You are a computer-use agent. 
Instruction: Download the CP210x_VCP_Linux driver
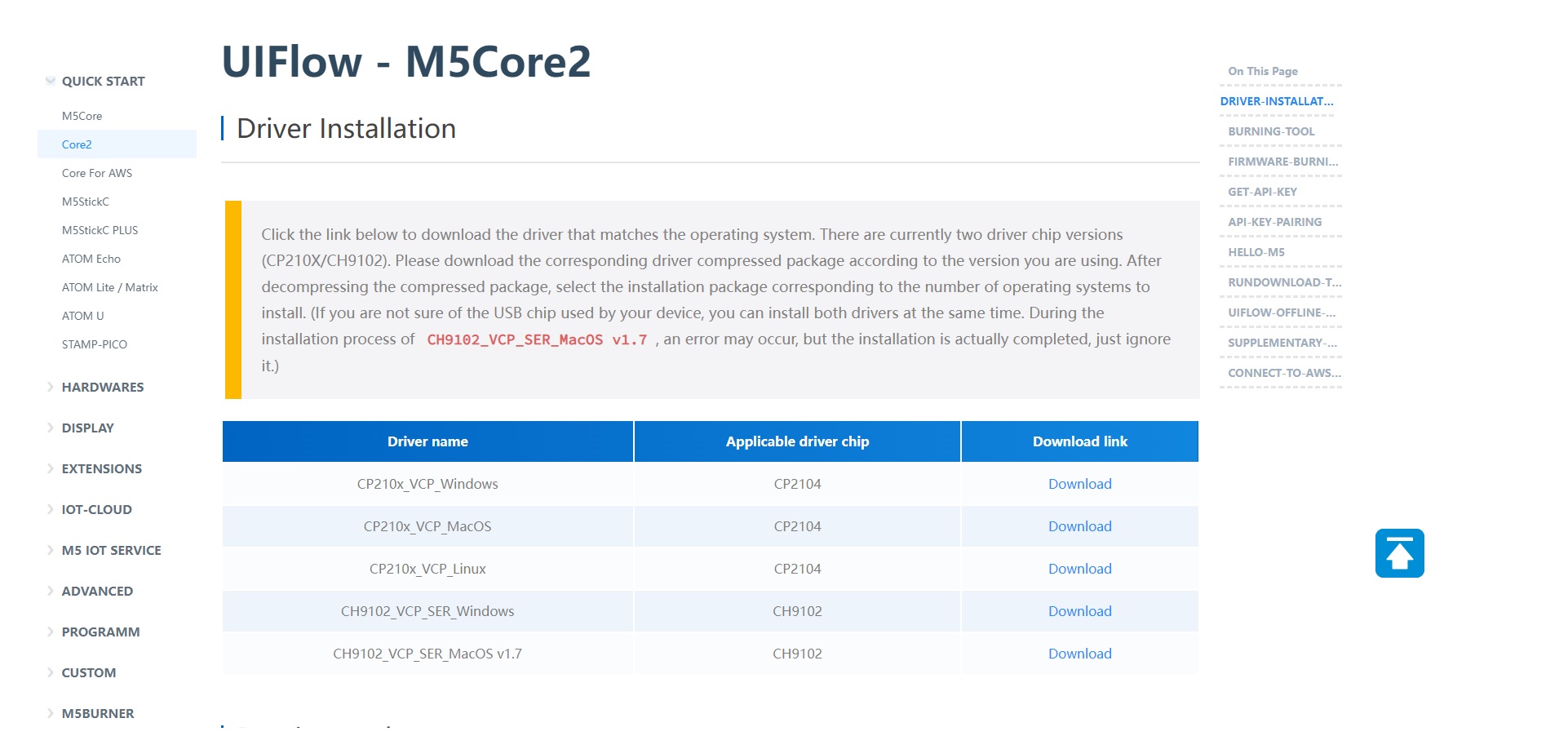point(1079,568)
